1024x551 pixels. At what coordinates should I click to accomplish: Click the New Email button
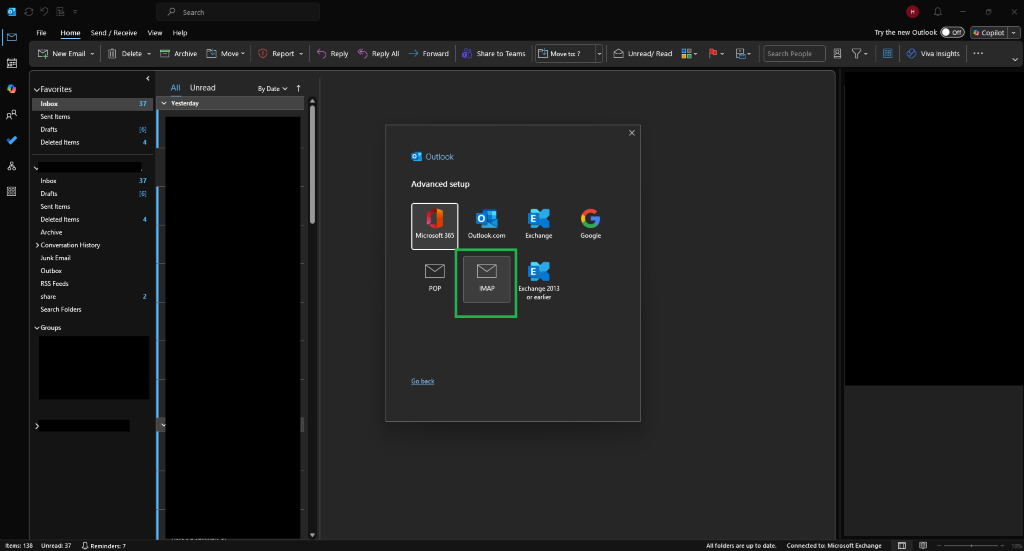(62, 54)
